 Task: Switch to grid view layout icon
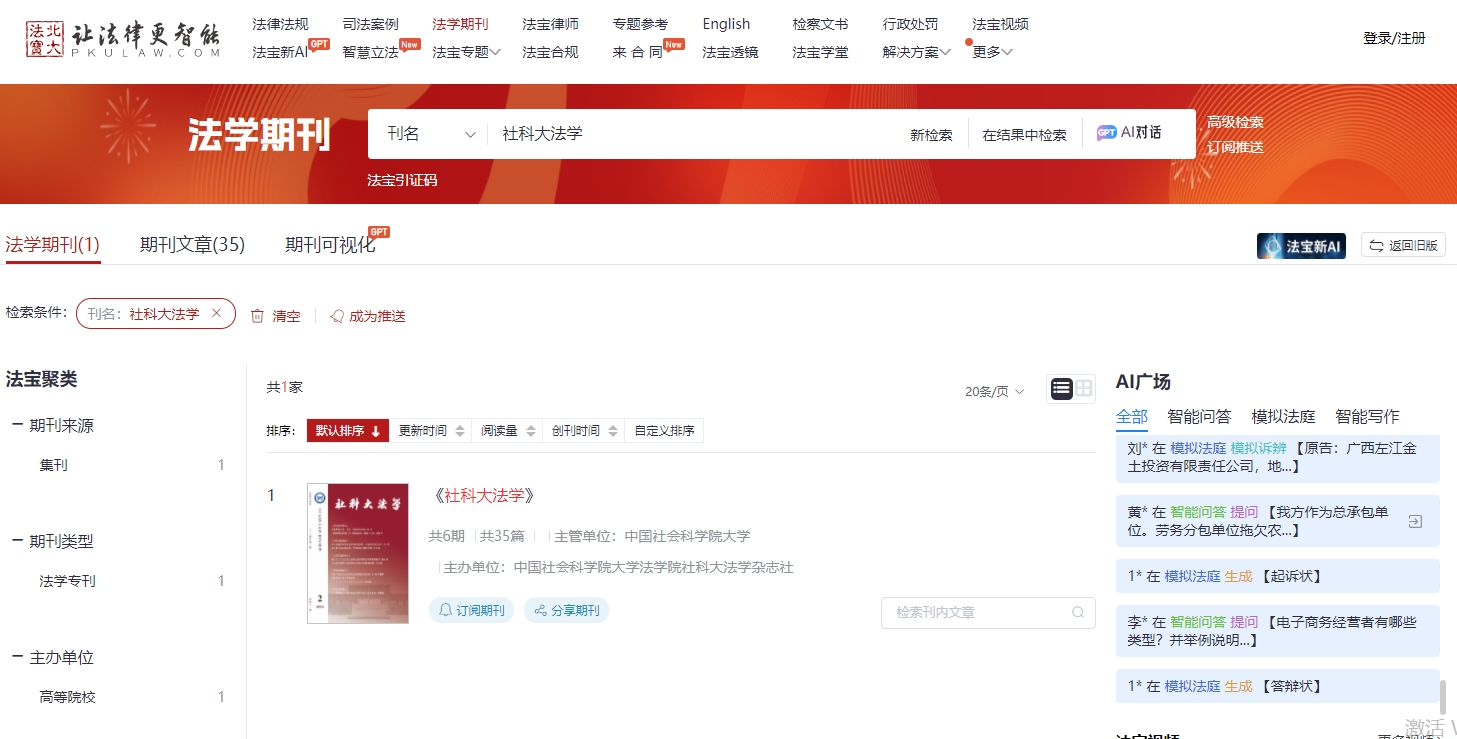tap(1084, 389)
